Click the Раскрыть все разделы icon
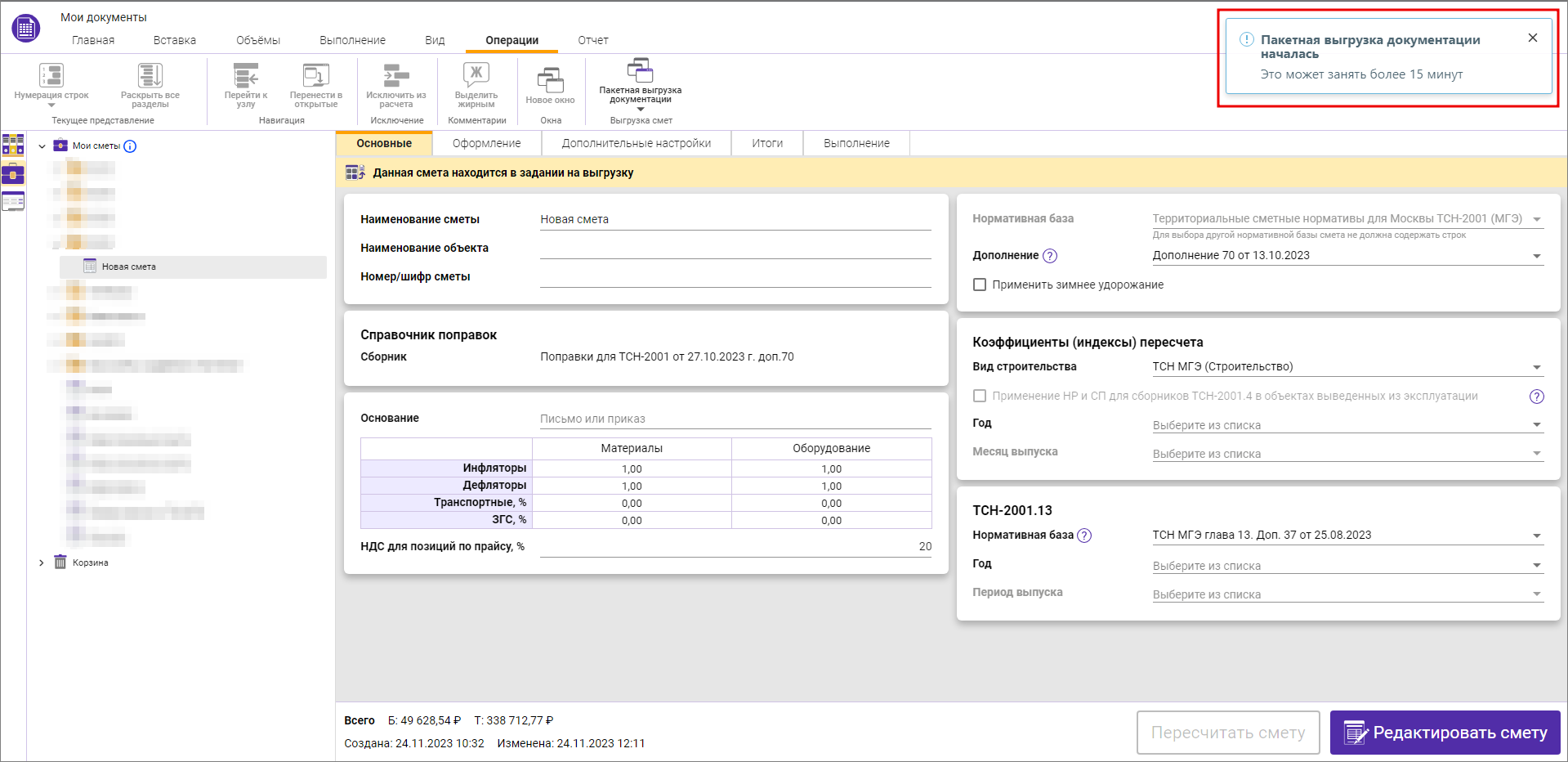Screen dimensions: 1568x762 150,76
